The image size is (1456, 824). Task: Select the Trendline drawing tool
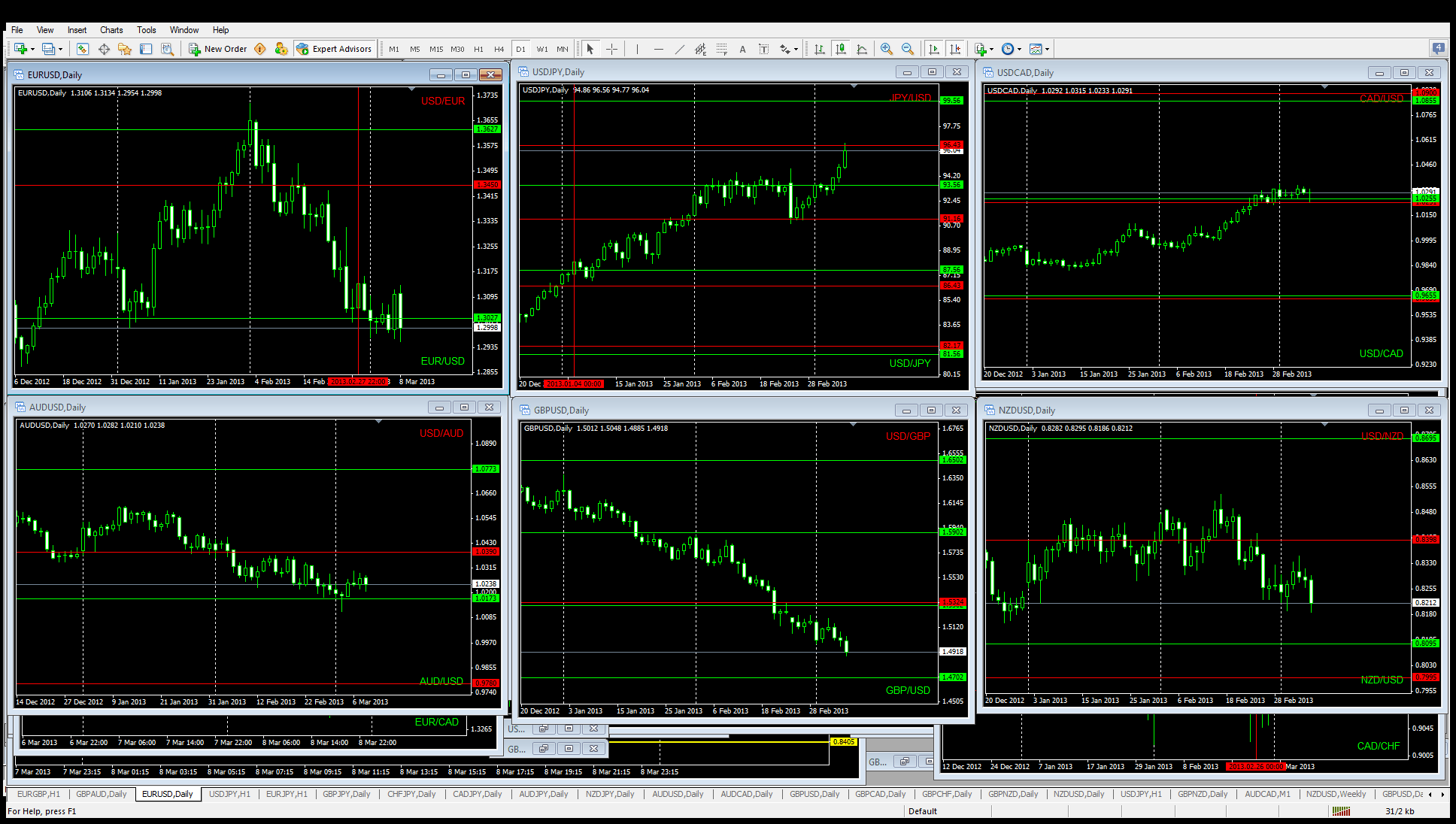pos(680,49)
